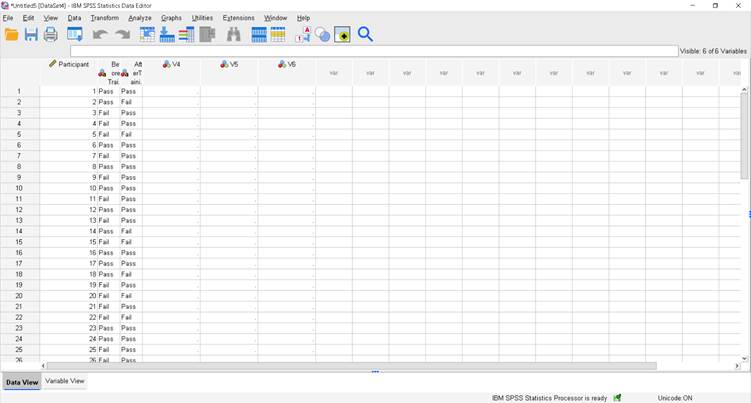Click the vertical scrollbar down arrow
The image size is (751, 403).
(x=744, y=358)
